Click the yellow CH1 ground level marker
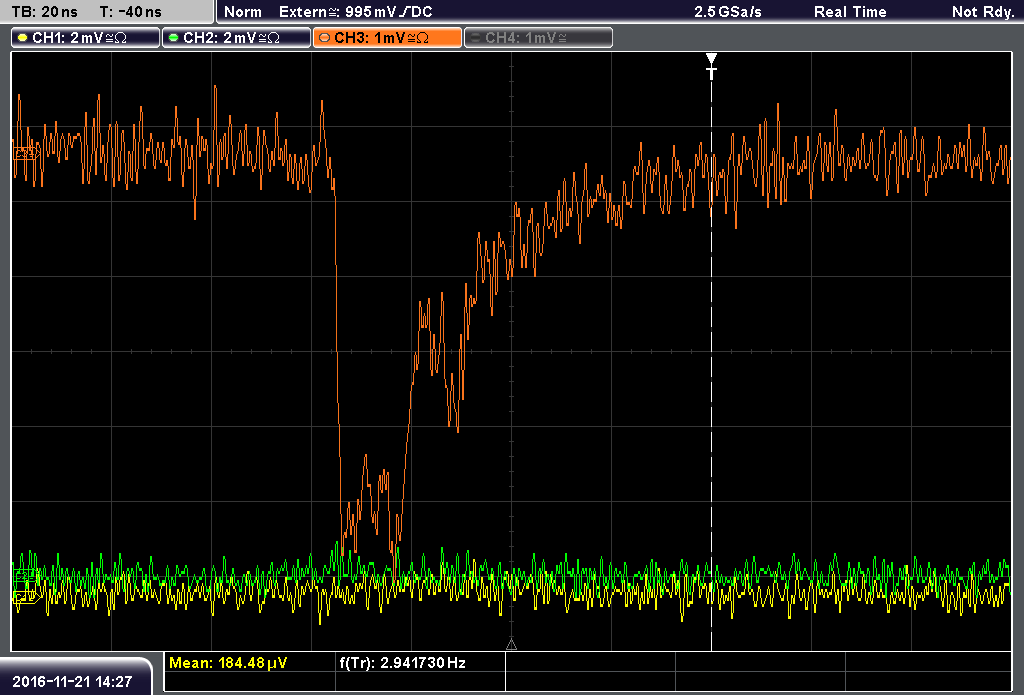Screen dimensions: 1024x695 point(25,596)
